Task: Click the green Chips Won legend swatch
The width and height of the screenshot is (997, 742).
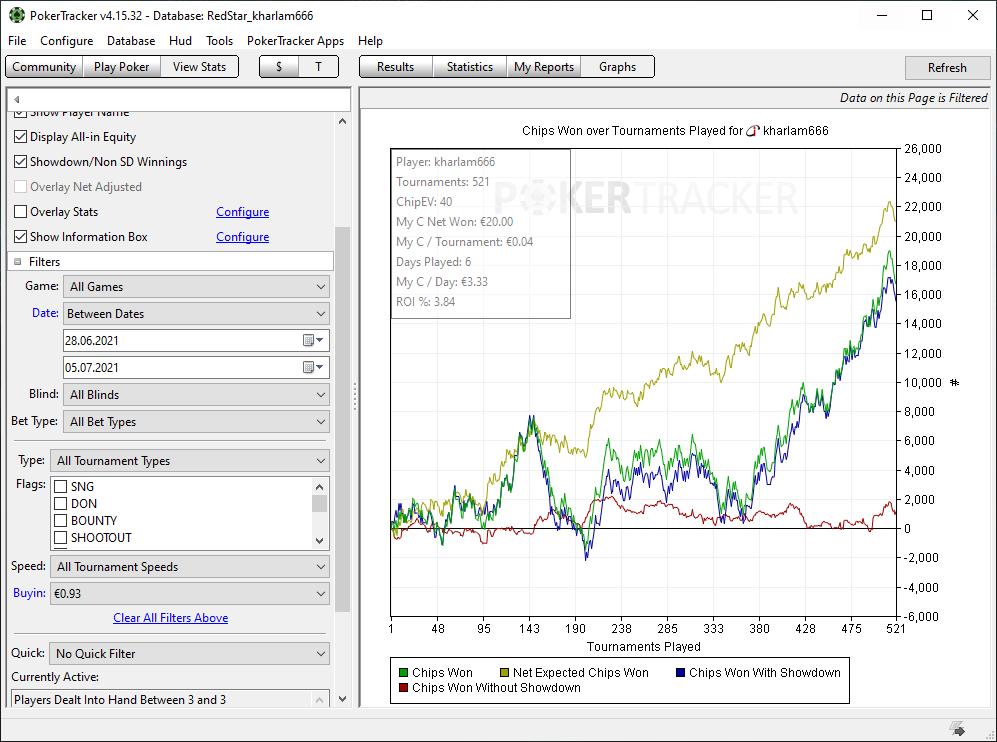Action: [x=403, y=673]
